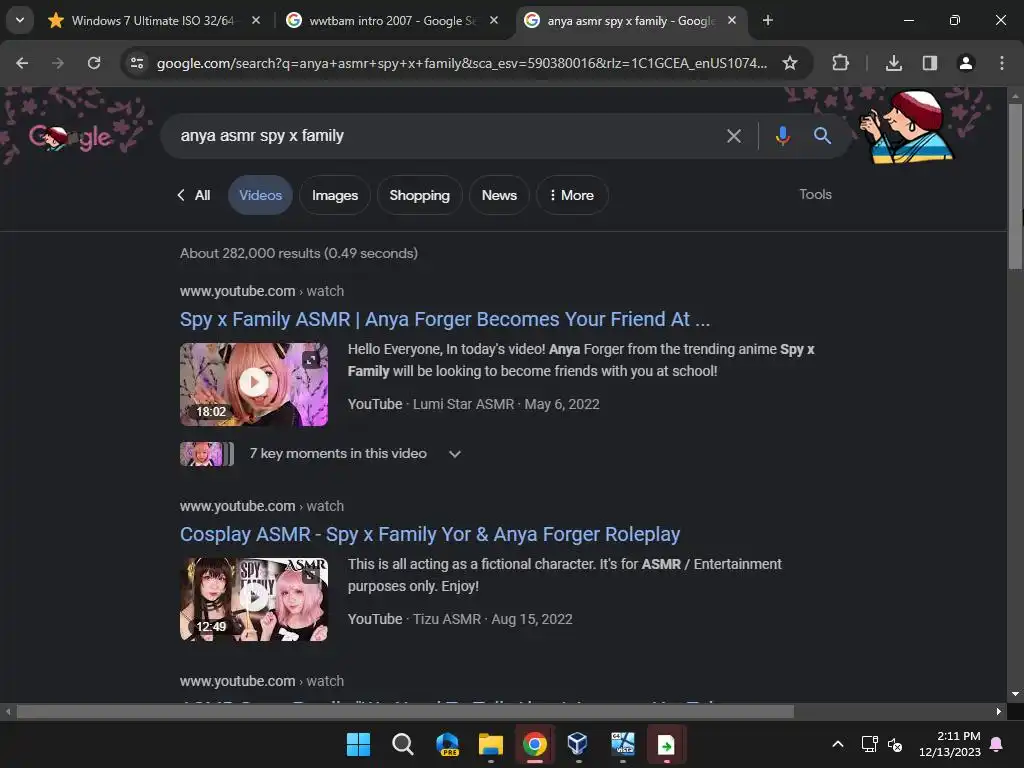Image resolution: width=1024 pixels, height=768 pixels.
Task: Submit search with magnifier icon
Action: [822, 136]
